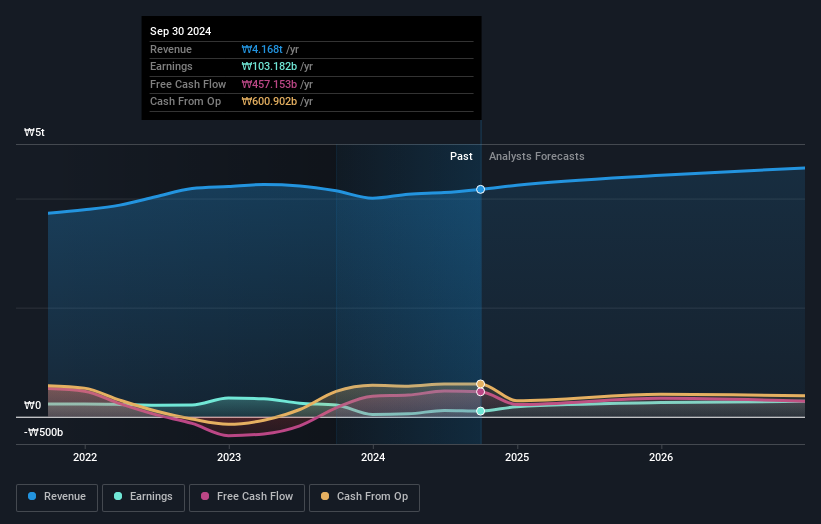The width and height of the screenshot is (821, 524).
Task: Click the 'Sep 30 2024' tooltip date
Action: pos(181,31)
